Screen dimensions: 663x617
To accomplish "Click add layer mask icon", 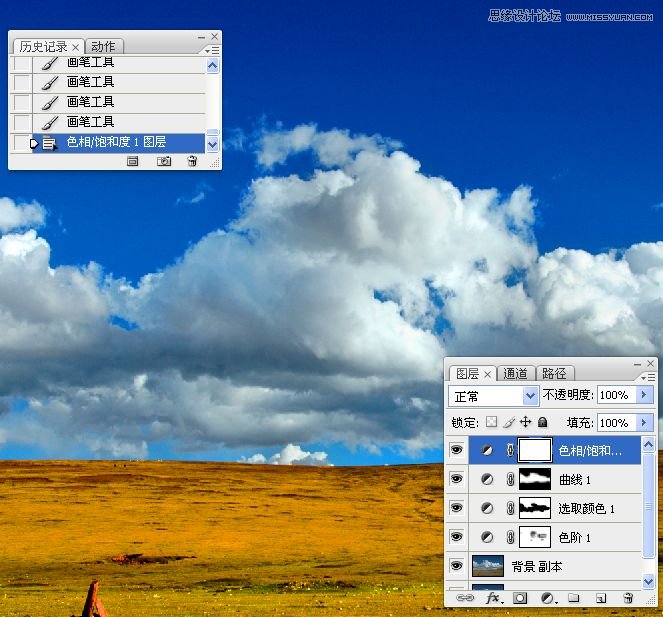I will point(520,598).
